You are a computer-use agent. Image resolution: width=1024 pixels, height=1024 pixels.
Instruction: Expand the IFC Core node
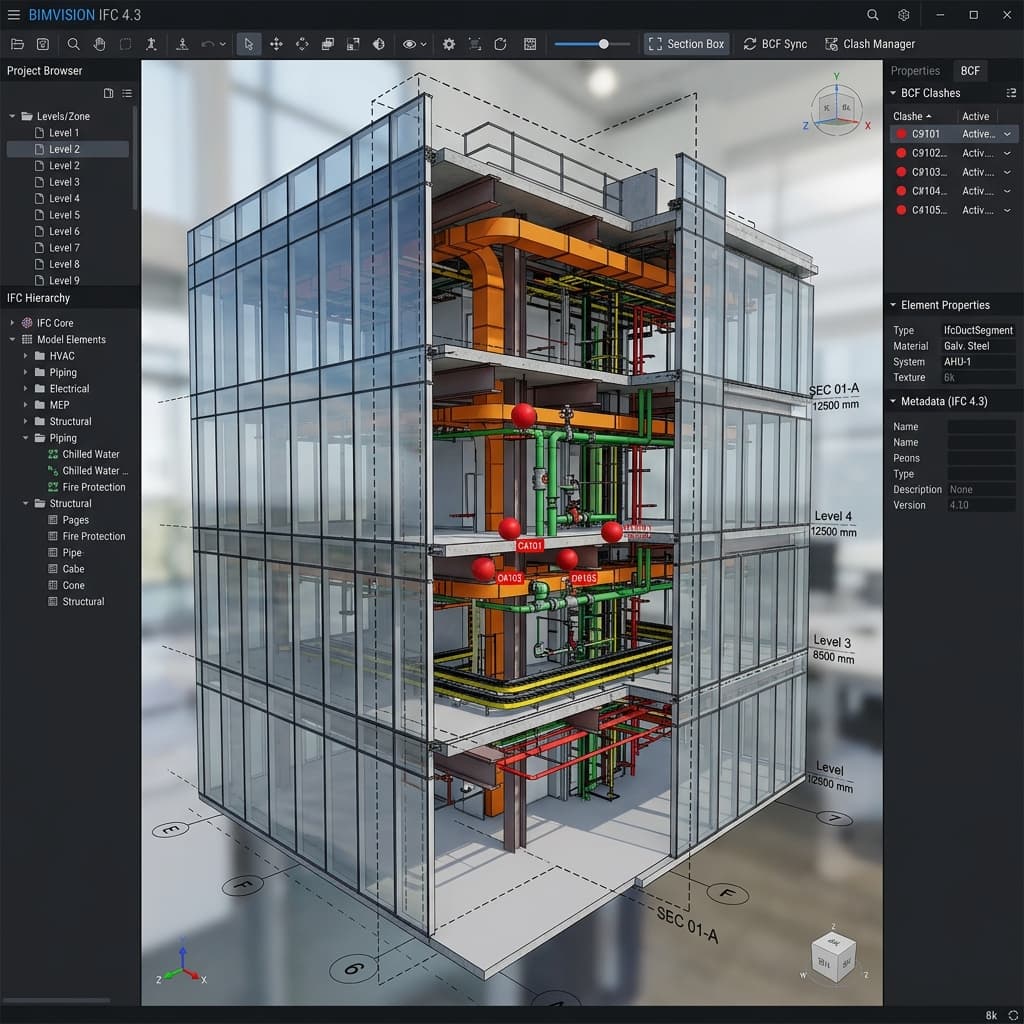click(12, 323)
